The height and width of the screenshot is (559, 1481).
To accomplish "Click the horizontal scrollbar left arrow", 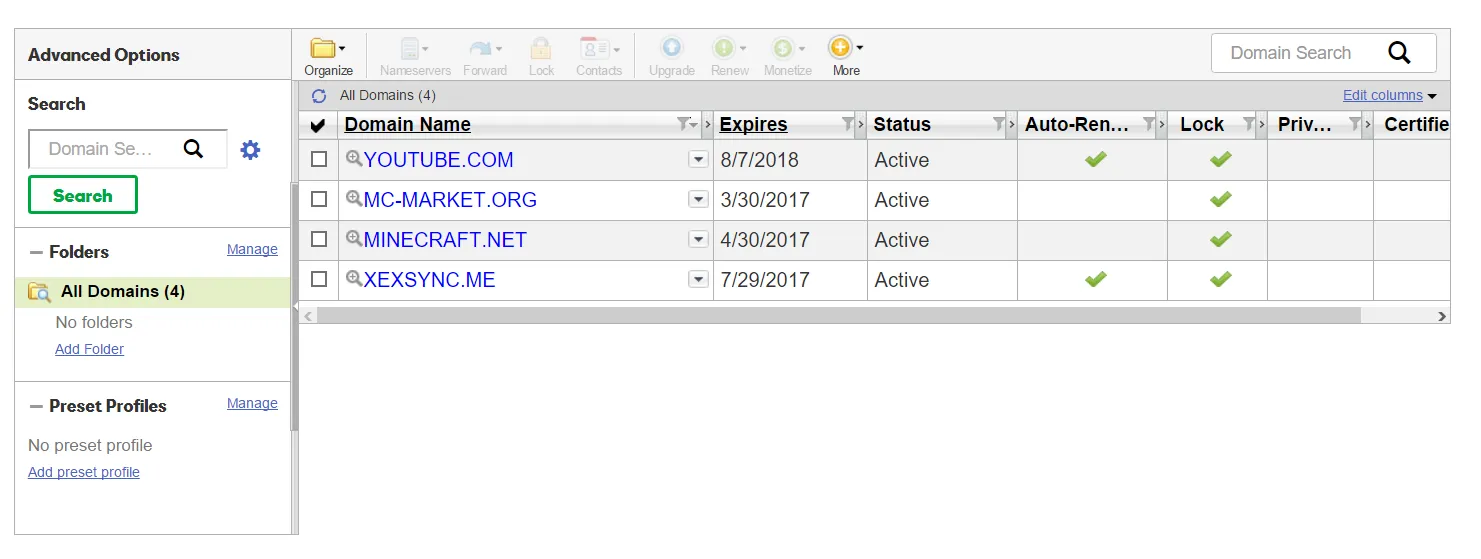I will [x=308, y=316].
